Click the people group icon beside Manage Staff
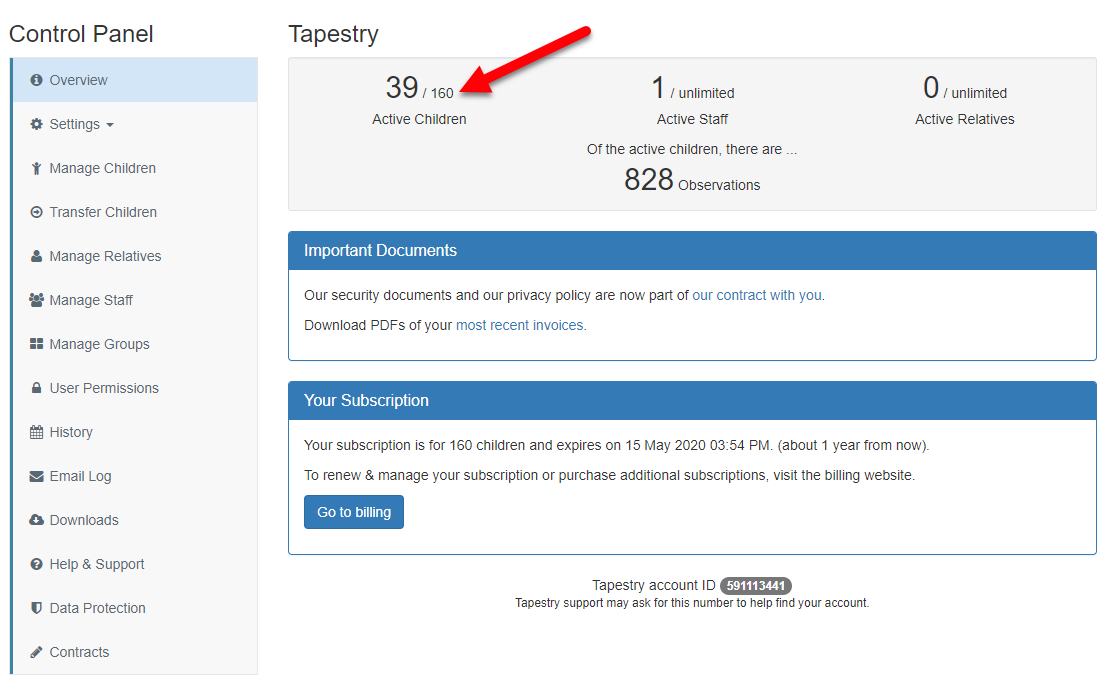The height and width of the screenshot is (694, 1116). pyautogui.click(x=36, y=300)
